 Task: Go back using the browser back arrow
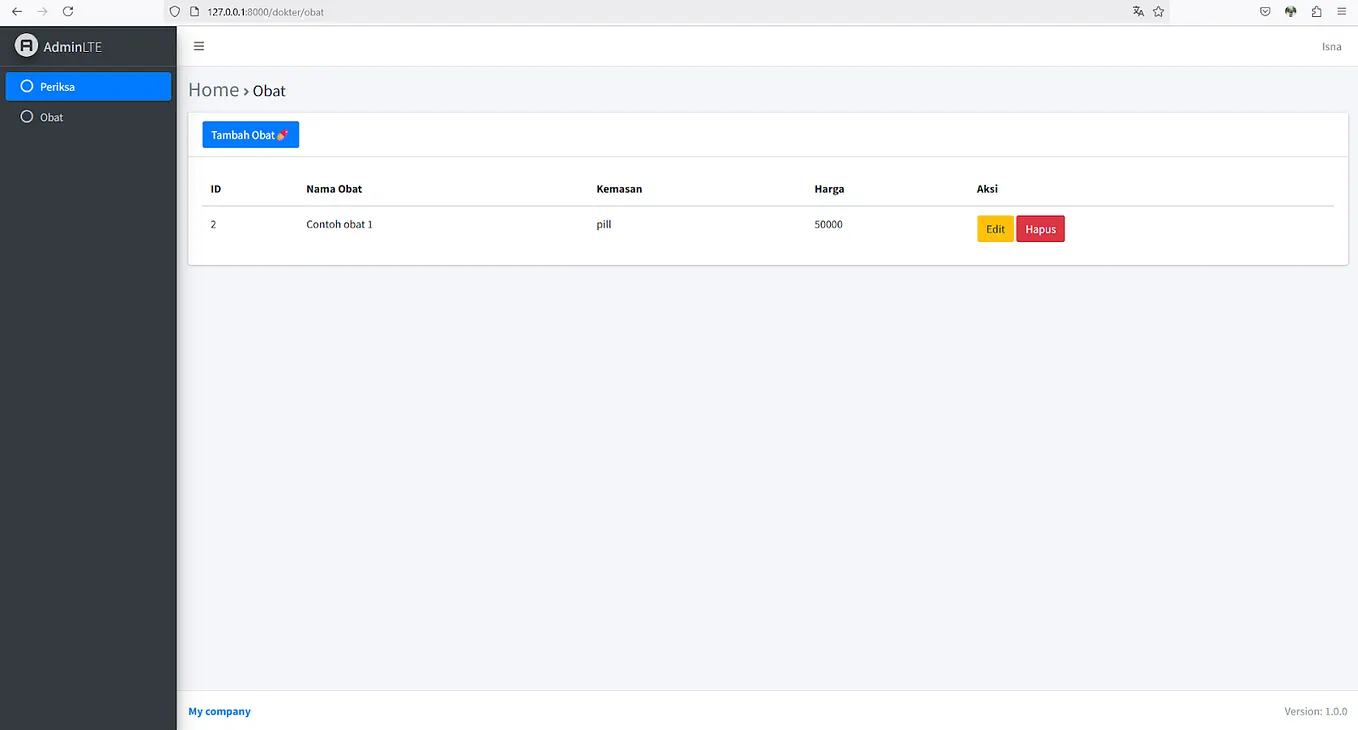point(16,11)
